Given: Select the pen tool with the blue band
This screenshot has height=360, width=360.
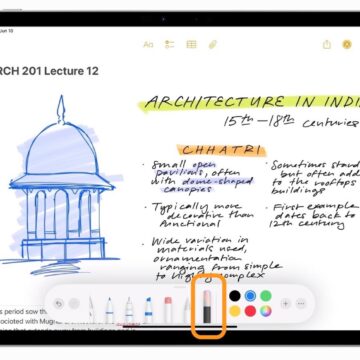Looking at the screenshot, I should point(109,310).
